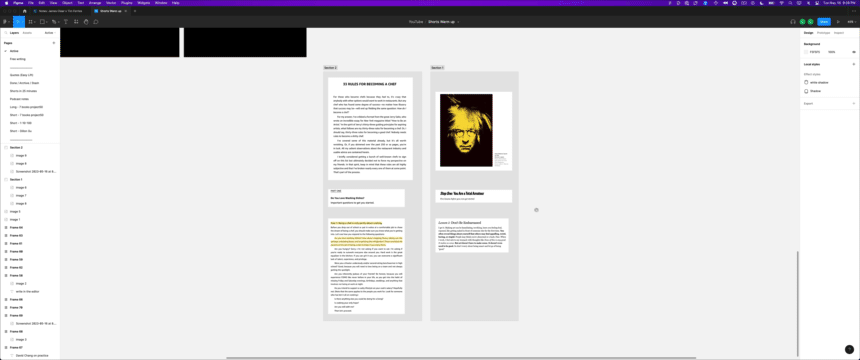Switch to the Inspect tab
The width and height of the screenshot is (860, 360).
[x=839, y=33]
